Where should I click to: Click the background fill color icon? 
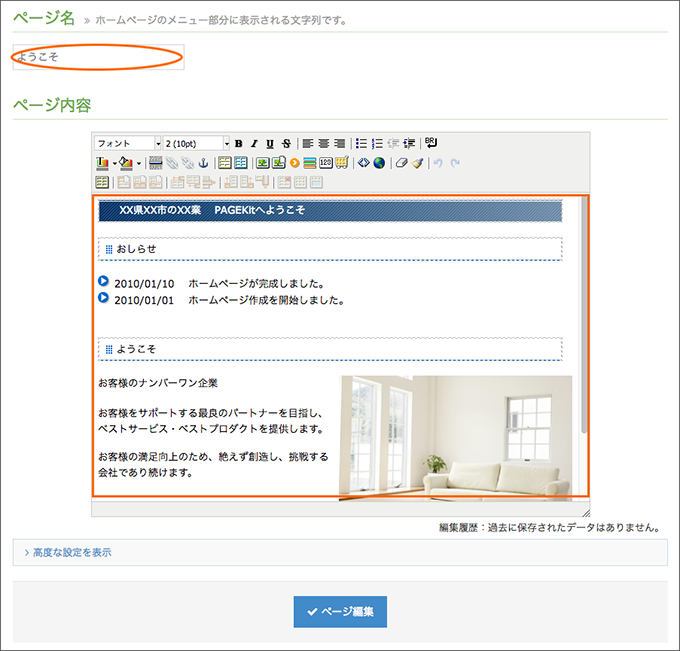pyautogui.click(x=126, y=163)
